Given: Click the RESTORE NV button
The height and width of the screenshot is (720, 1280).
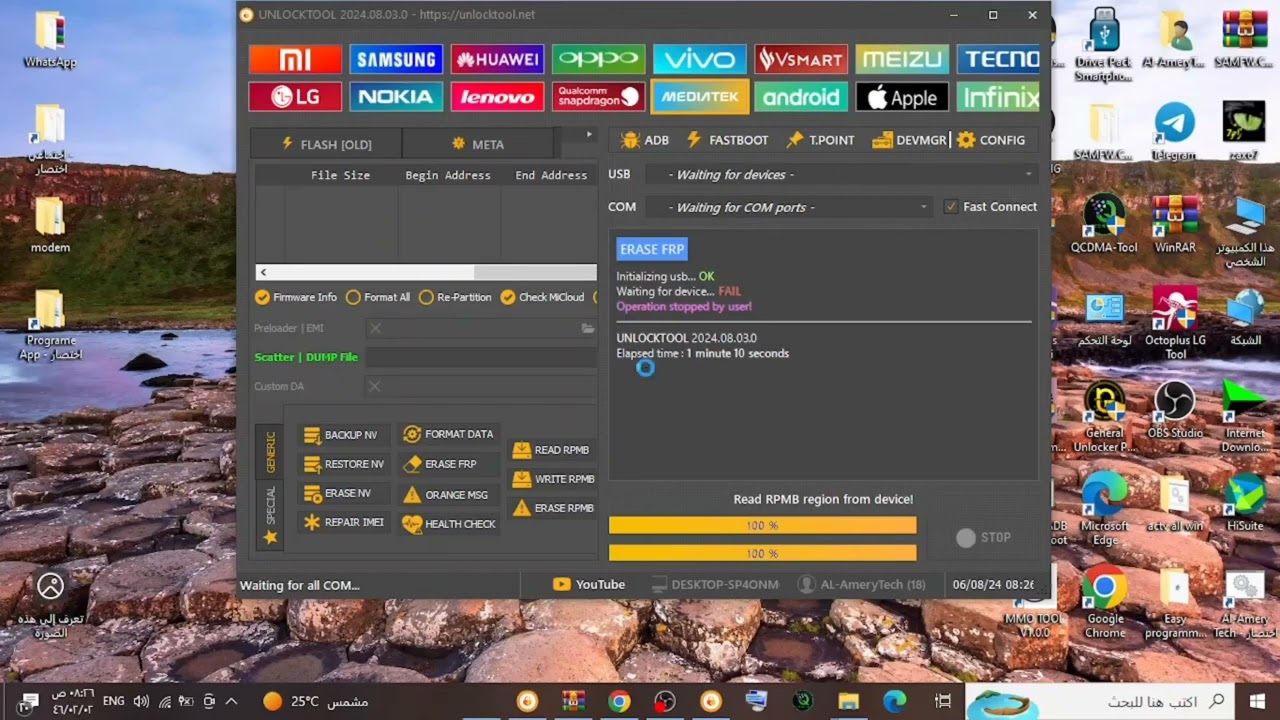Looking at the screenshot, I should tap(344, 464).
